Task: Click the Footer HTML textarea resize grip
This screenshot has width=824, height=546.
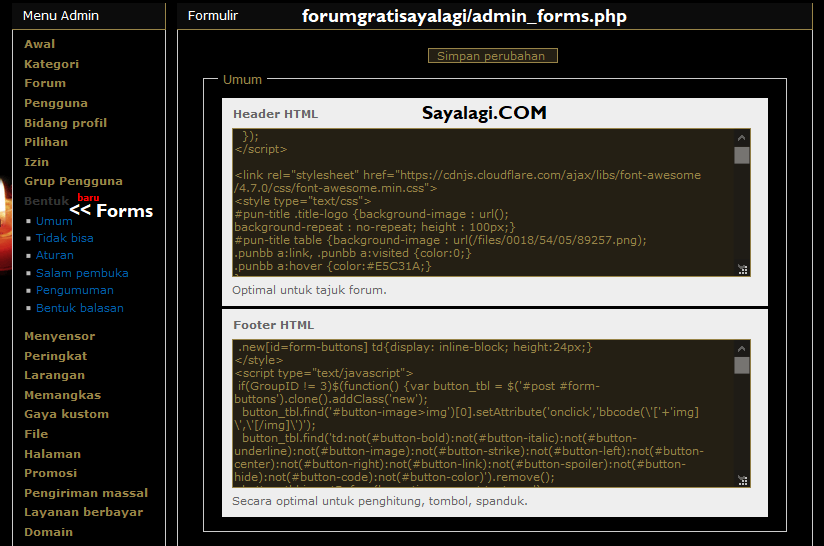Action: click(x=743, y=480)
